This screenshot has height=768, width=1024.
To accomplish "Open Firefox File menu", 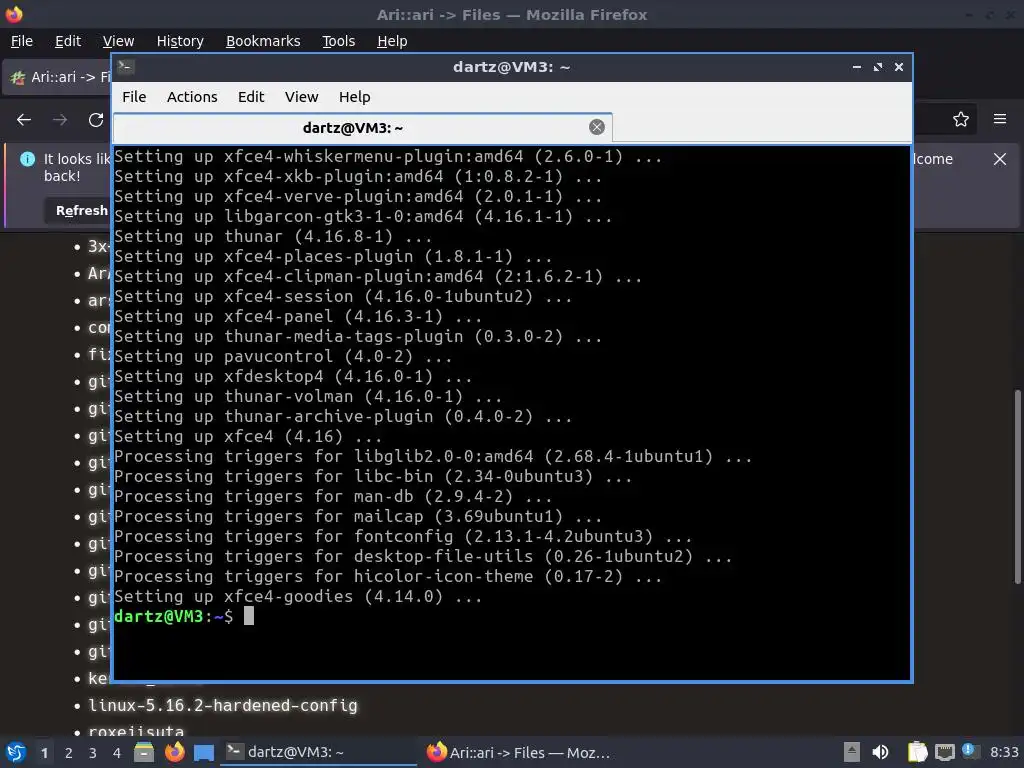I will (x=22, y=41).
